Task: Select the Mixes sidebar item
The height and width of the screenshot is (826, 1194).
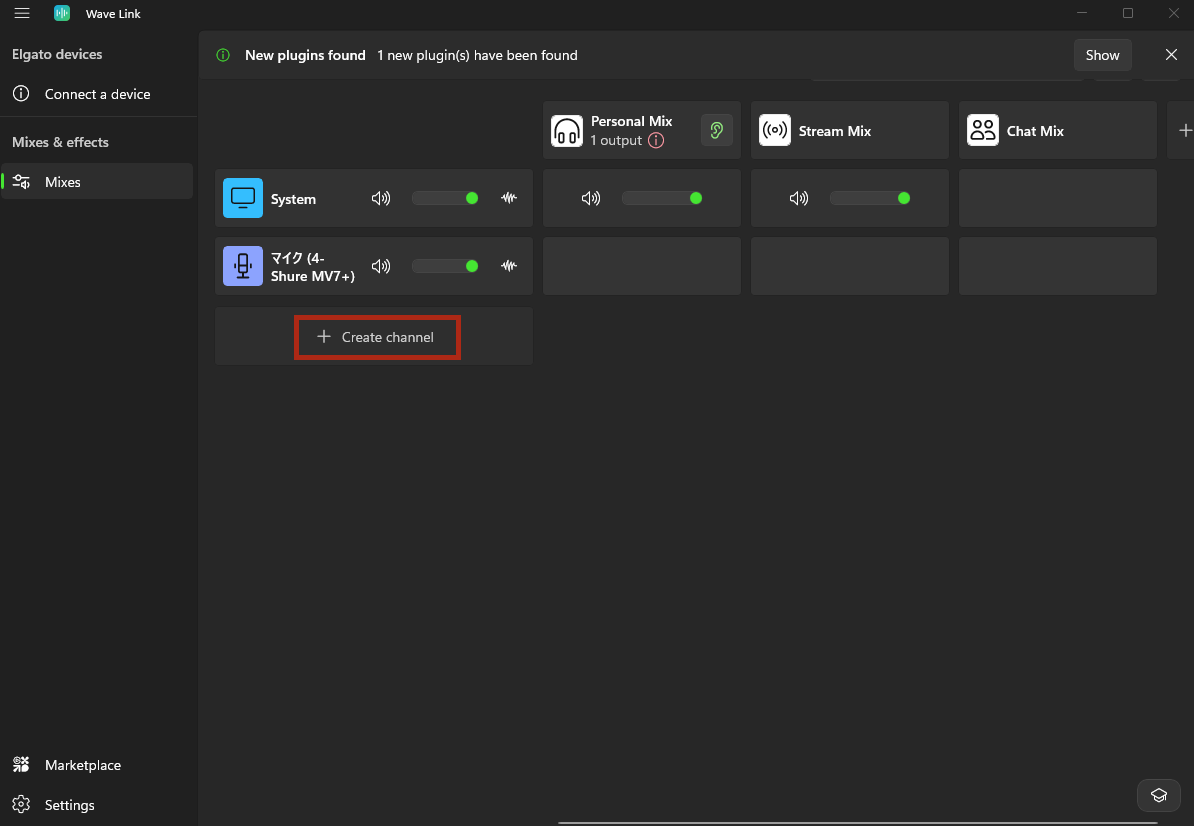Action: pos(97,181)
